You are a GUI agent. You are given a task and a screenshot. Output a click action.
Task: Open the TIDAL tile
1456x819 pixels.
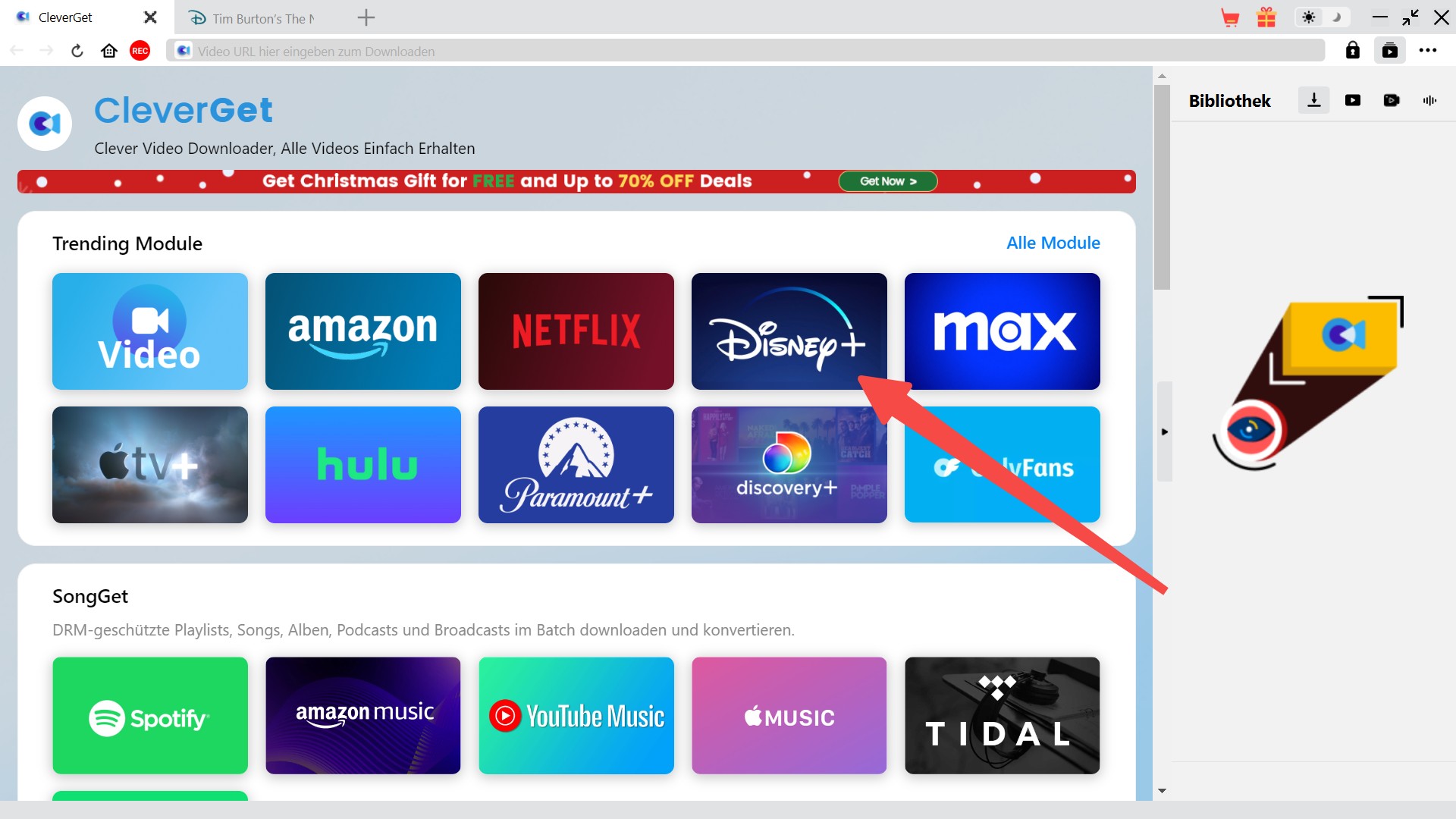1003,716
